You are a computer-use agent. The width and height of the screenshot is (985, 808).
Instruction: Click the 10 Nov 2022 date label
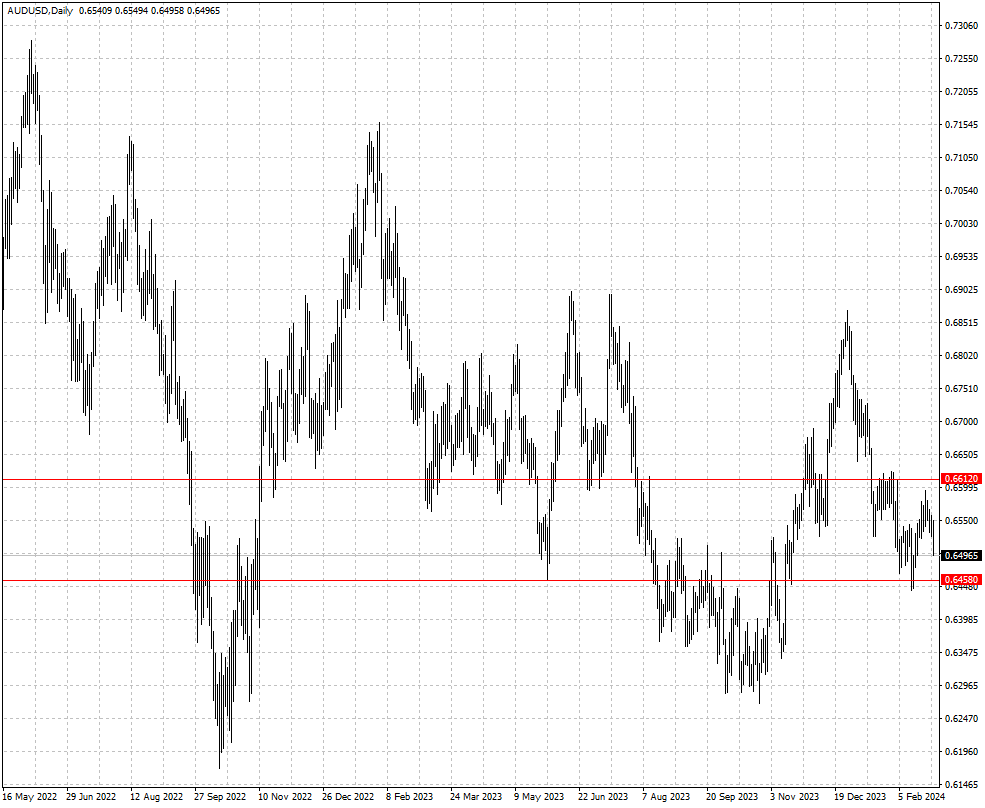[285, 797]
